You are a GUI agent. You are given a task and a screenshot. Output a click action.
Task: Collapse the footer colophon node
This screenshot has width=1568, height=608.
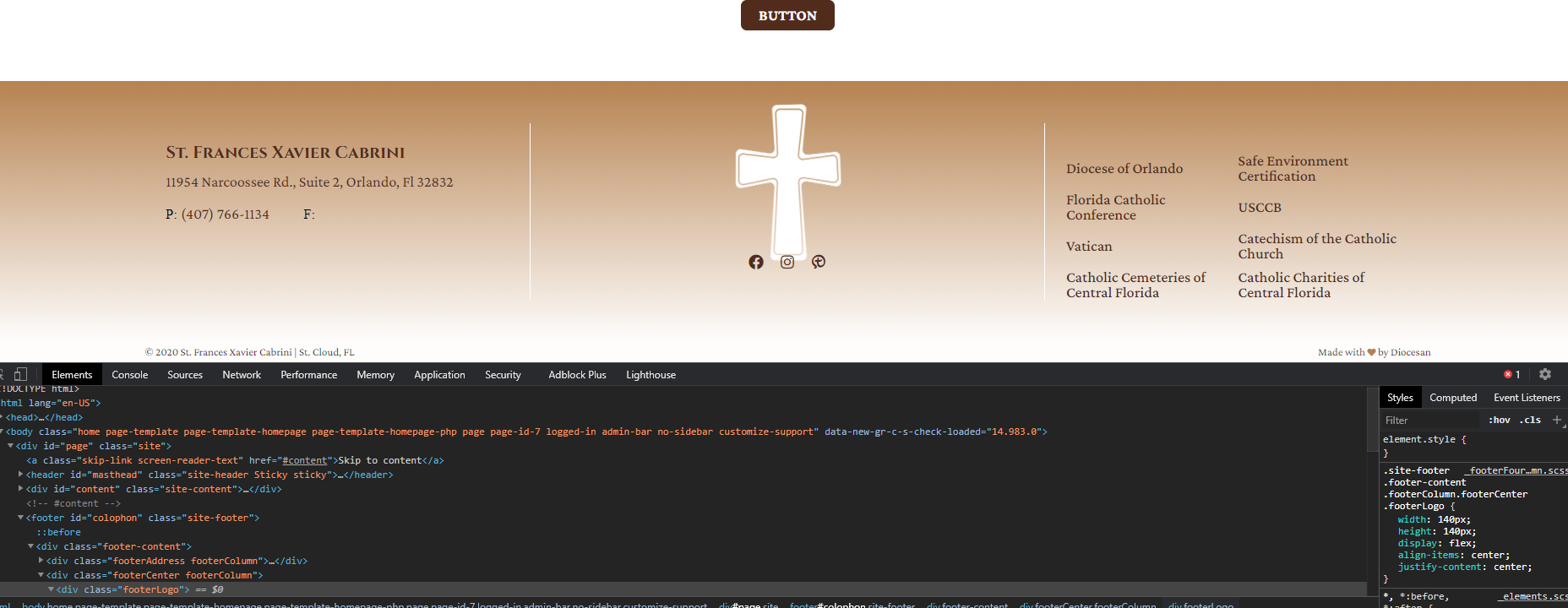pyautogui.click(x=21, y=518)
